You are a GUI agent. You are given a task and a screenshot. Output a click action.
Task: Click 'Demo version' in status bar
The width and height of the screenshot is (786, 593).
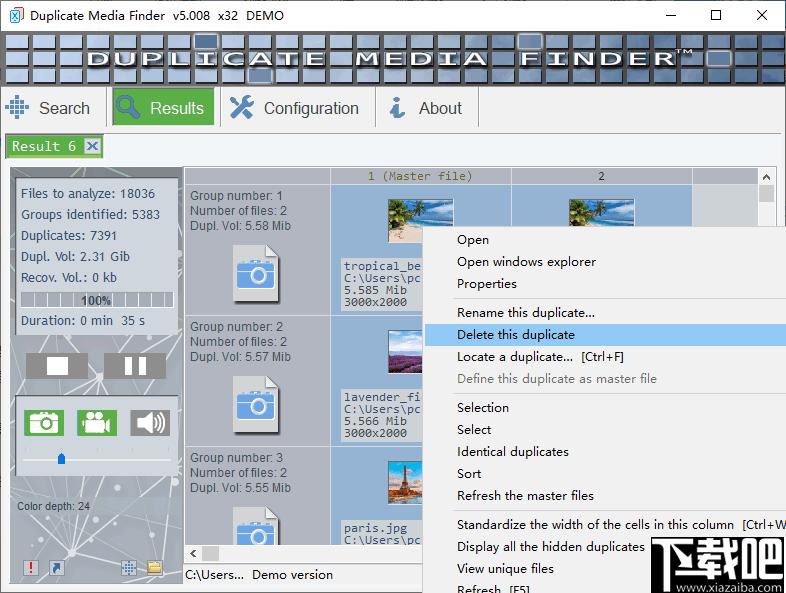pyautogui.click(x=293, y=575)
